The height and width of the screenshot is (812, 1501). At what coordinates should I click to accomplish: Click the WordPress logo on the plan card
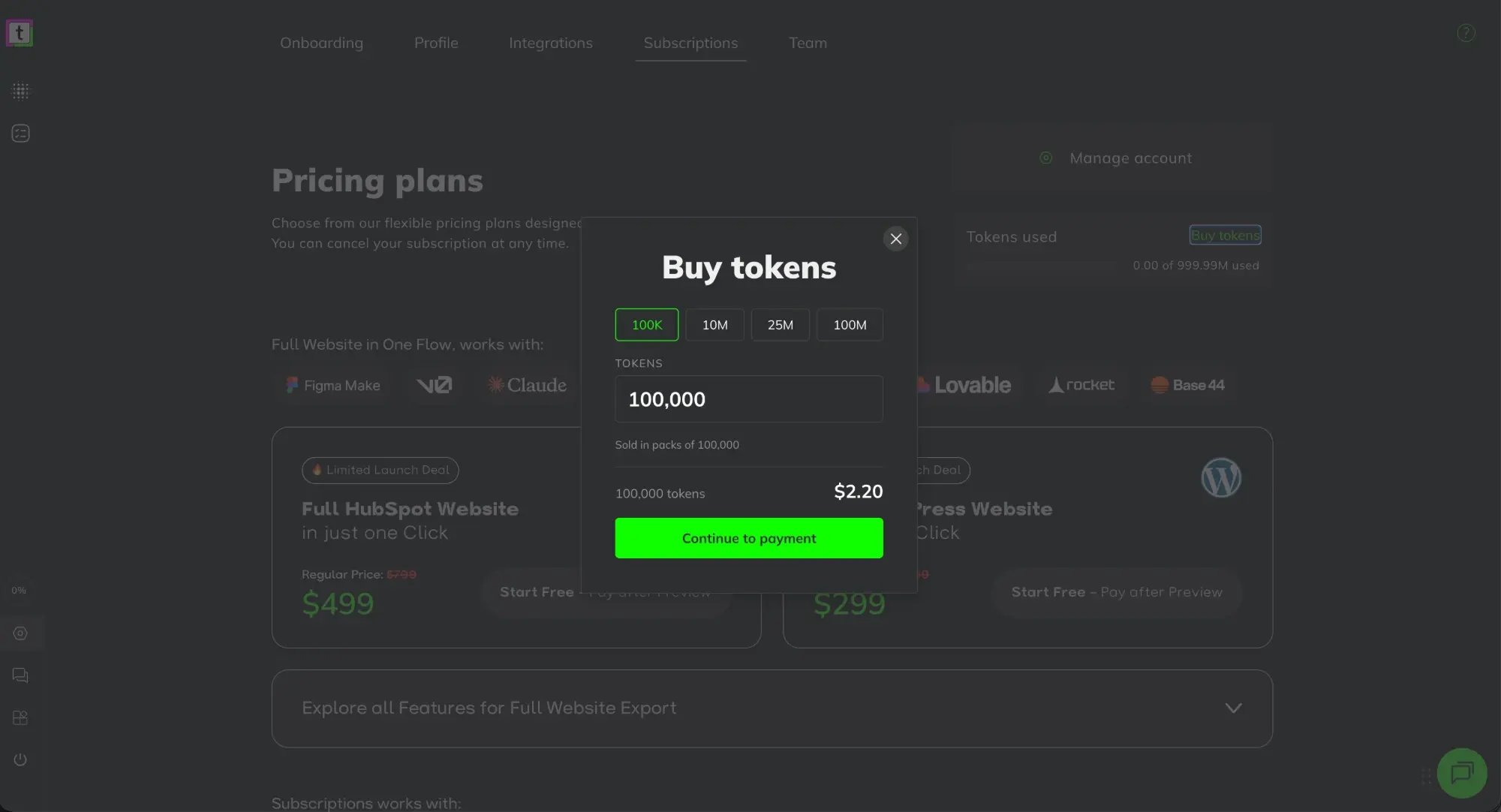[1221, 478]
